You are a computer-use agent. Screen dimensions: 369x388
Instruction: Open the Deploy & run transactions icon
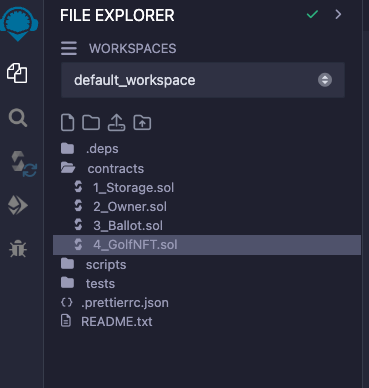pyautogui.click(x=18, y=205)
